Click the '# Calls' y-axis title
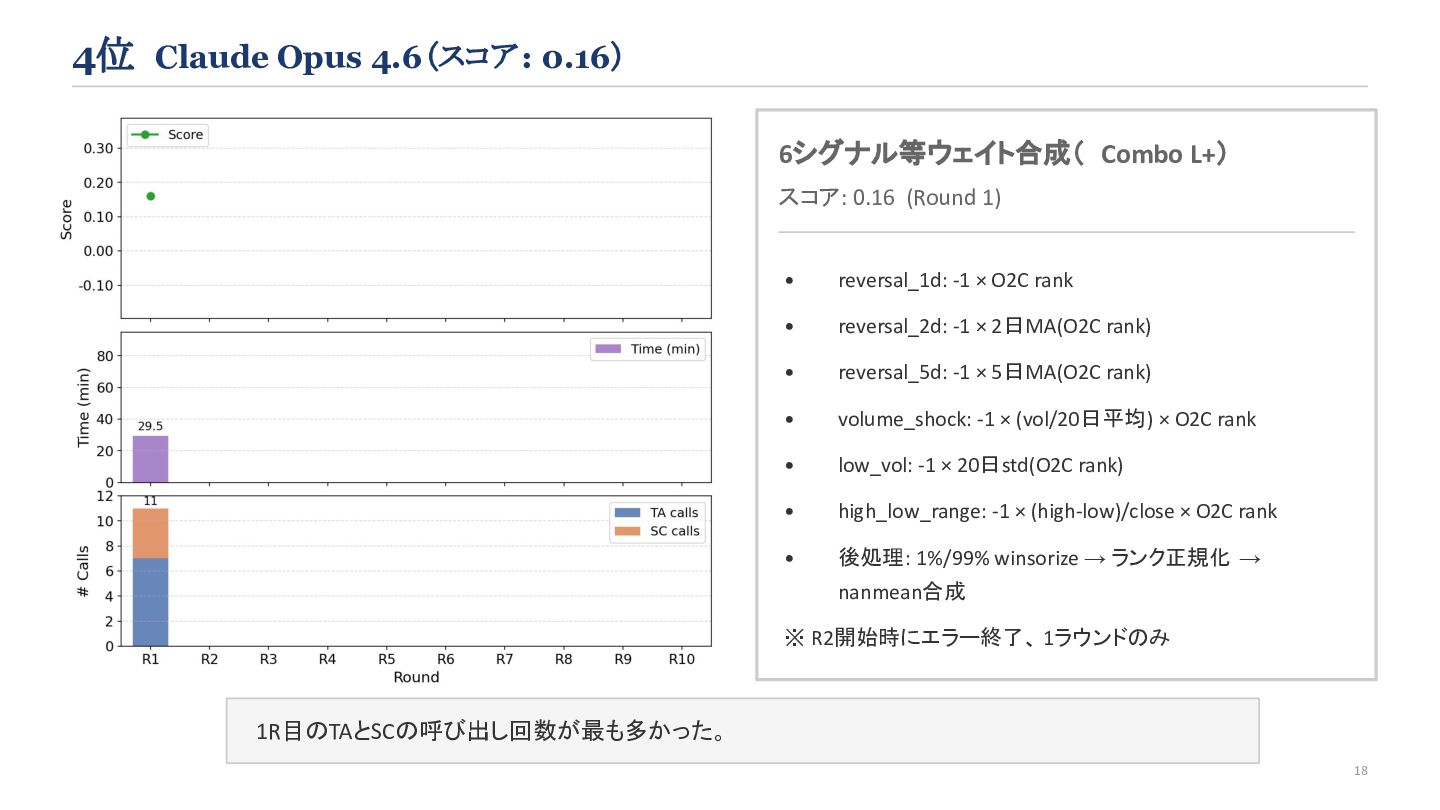The image size is (1440, 810). (x=83, y=571)
